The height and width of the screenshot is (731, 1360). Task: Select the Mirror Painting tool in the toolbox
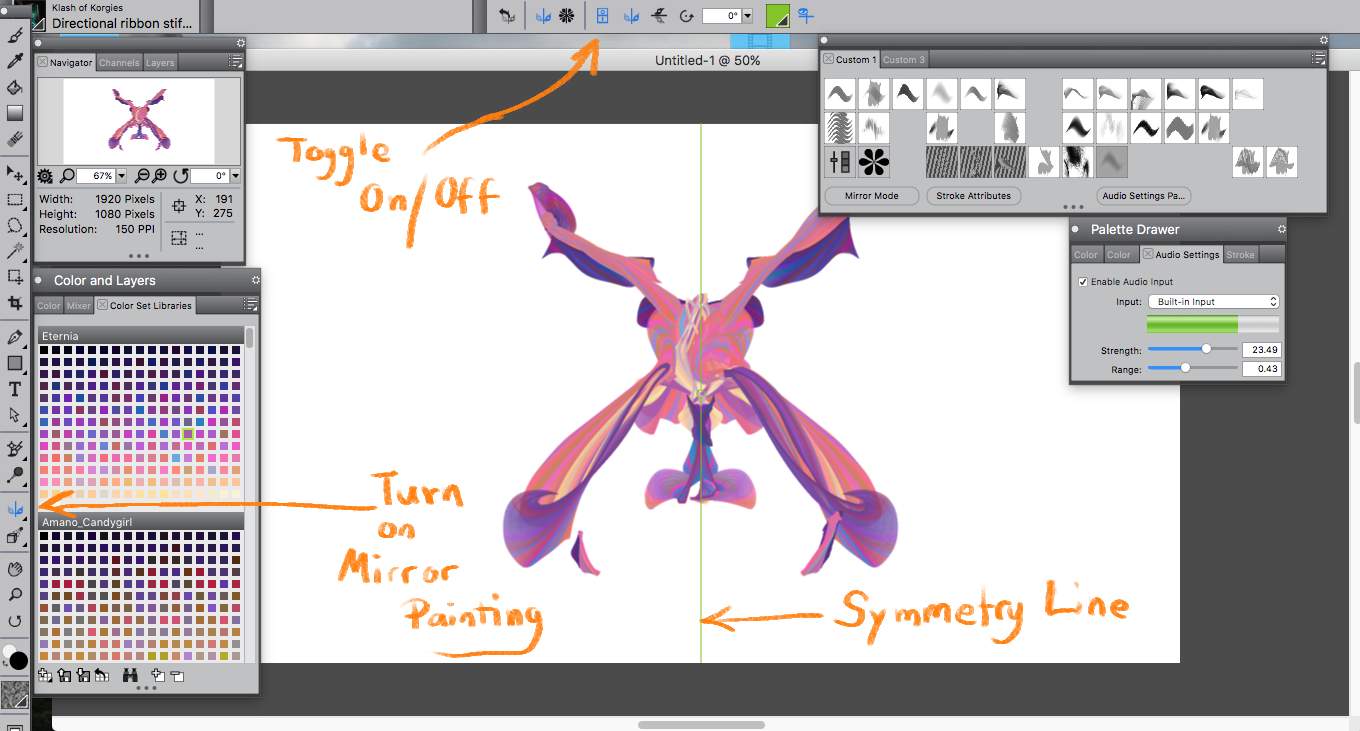[x=15, y=509]
